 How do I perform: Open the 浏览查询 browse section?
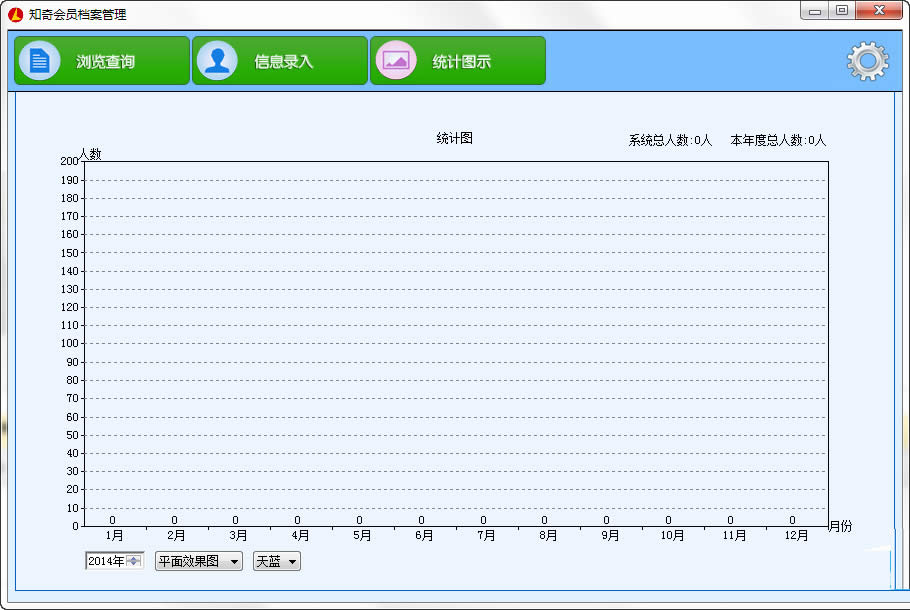pos(102,60)
